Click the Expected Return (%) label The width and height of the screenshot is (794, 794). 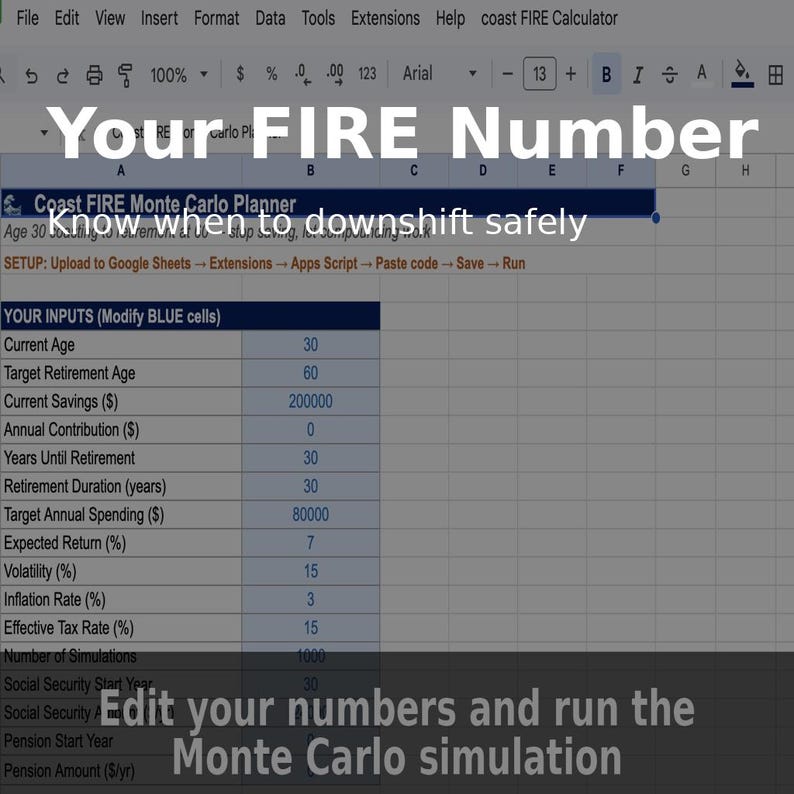click(x=121, y=543)
